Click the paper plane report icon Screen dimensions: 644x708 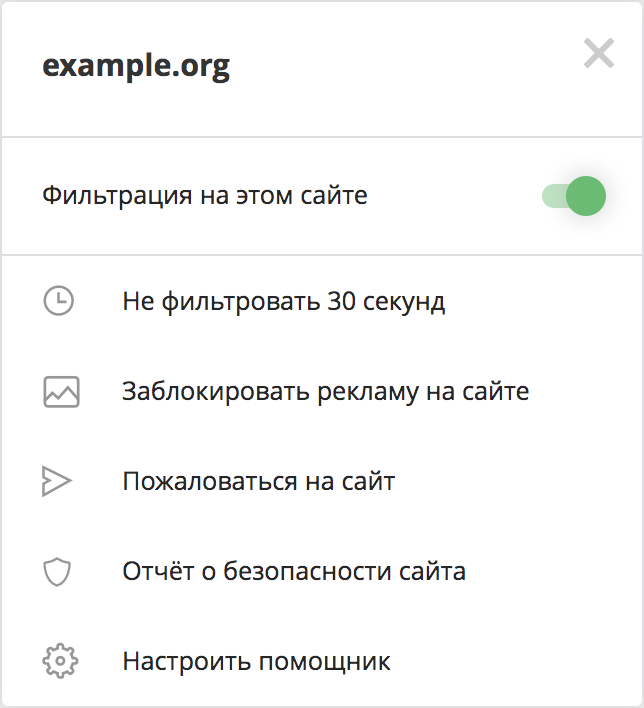point(57,481)
